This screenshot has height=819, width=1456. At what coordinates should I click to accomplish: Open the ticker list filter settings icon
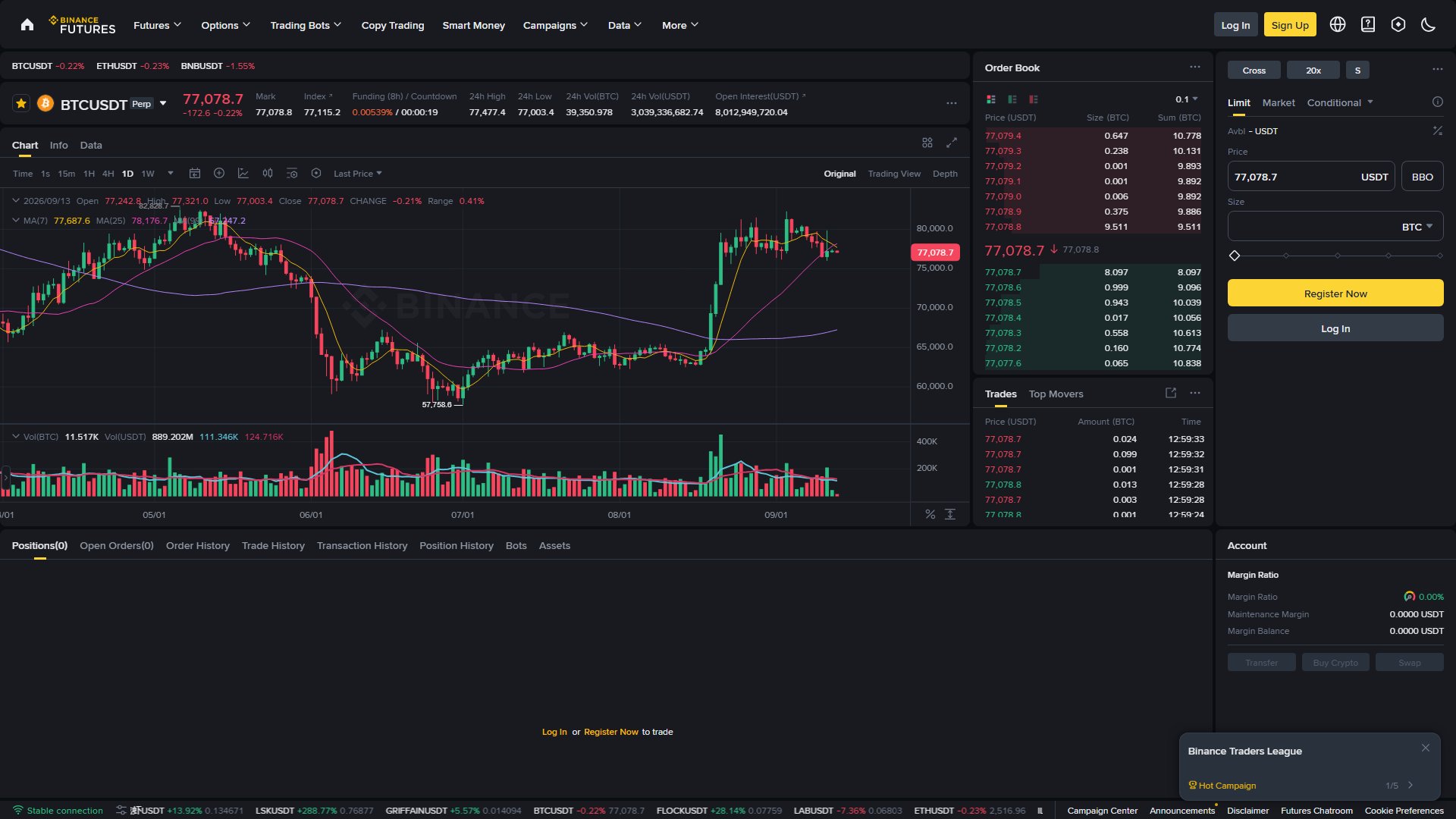click(121, 811)
